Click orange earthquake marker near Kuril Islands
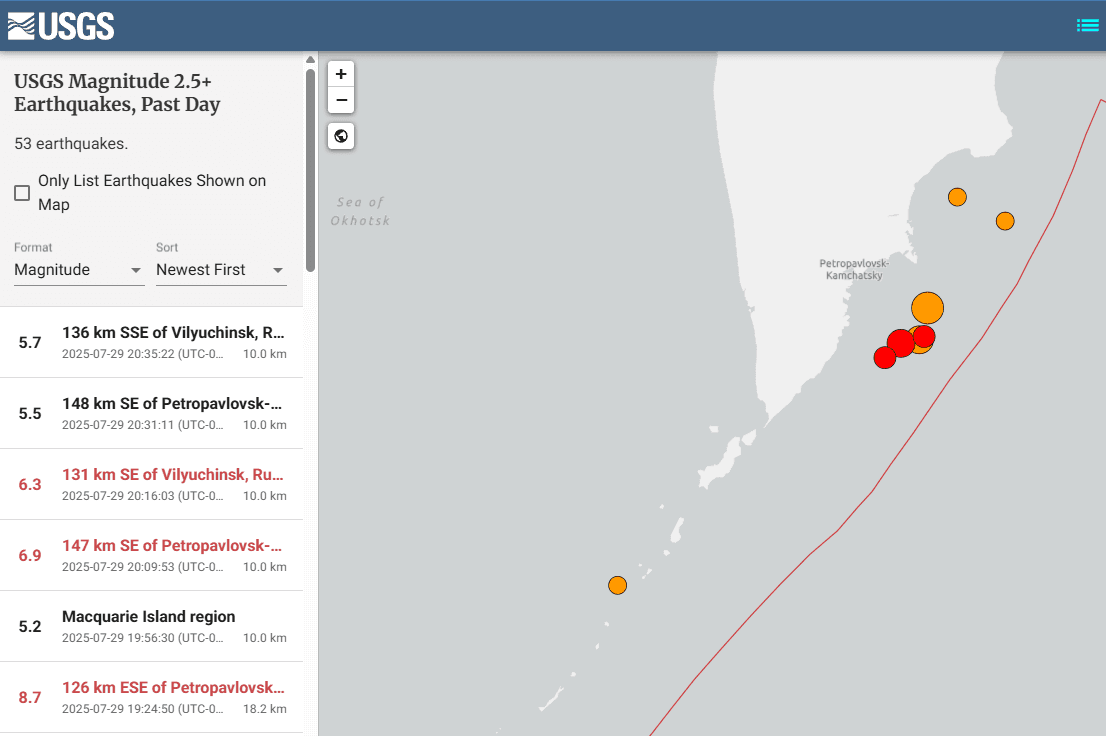1106x736 pixels. point(618,585)
